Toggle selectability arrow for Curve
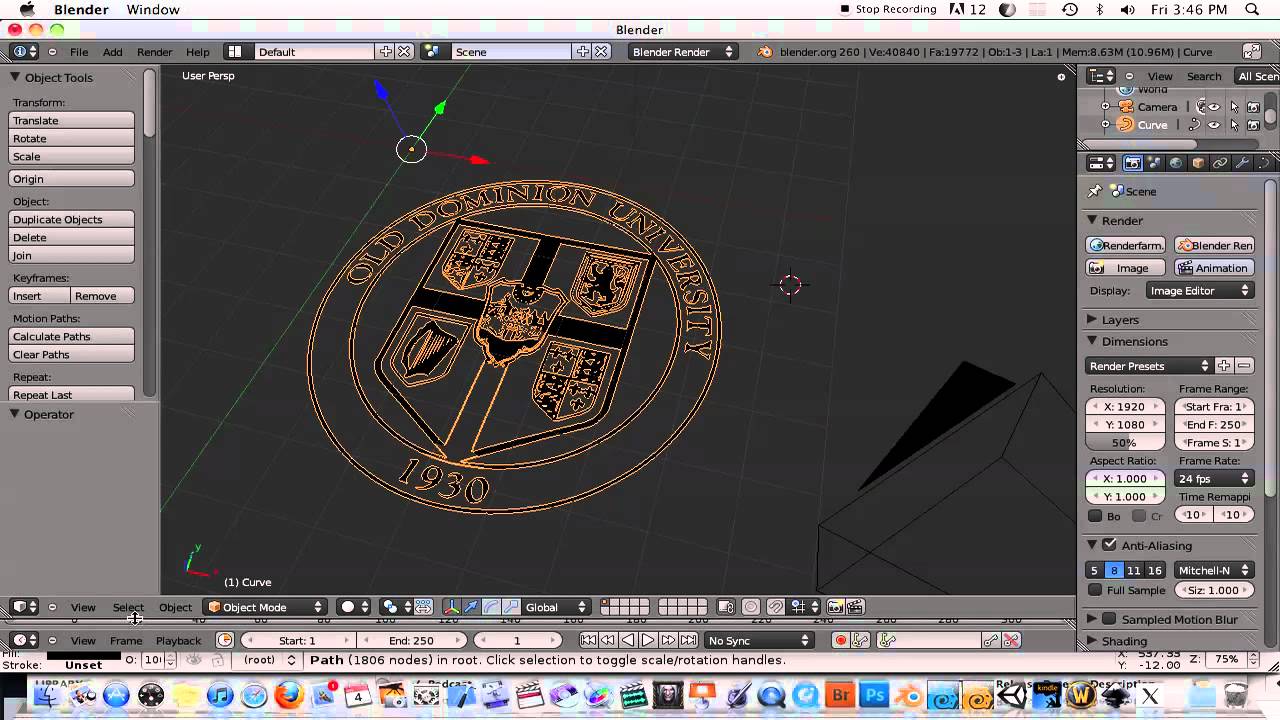This screenshot has width=1280, height=720. [x=1234, y=125]
